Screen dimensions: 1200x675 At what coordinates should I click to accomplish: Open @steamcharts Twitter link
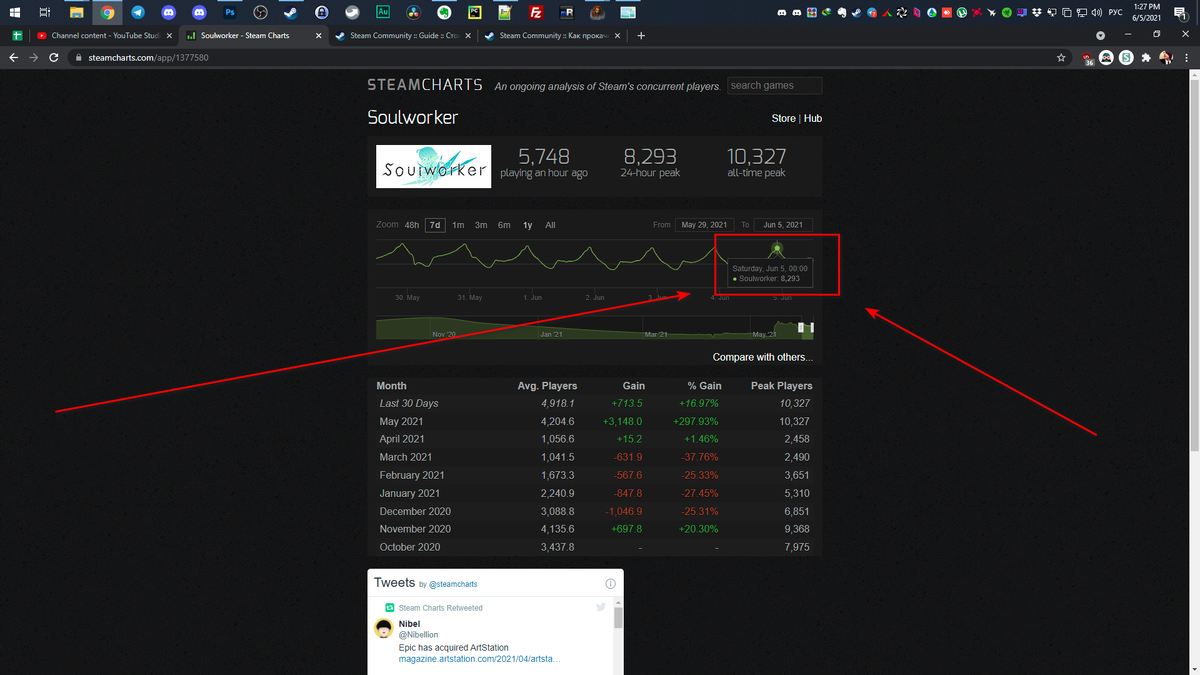[x=453, y=584]
